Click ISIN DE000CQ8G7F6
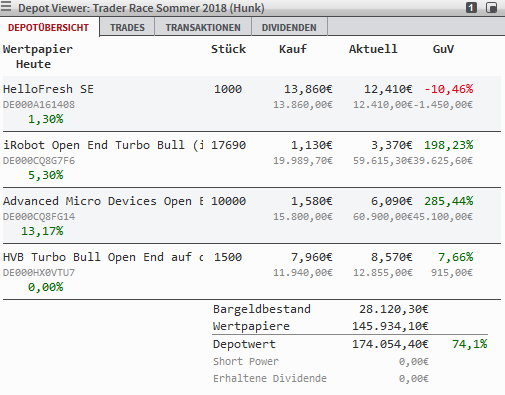The image size is (505, 395). pos(39,161)
